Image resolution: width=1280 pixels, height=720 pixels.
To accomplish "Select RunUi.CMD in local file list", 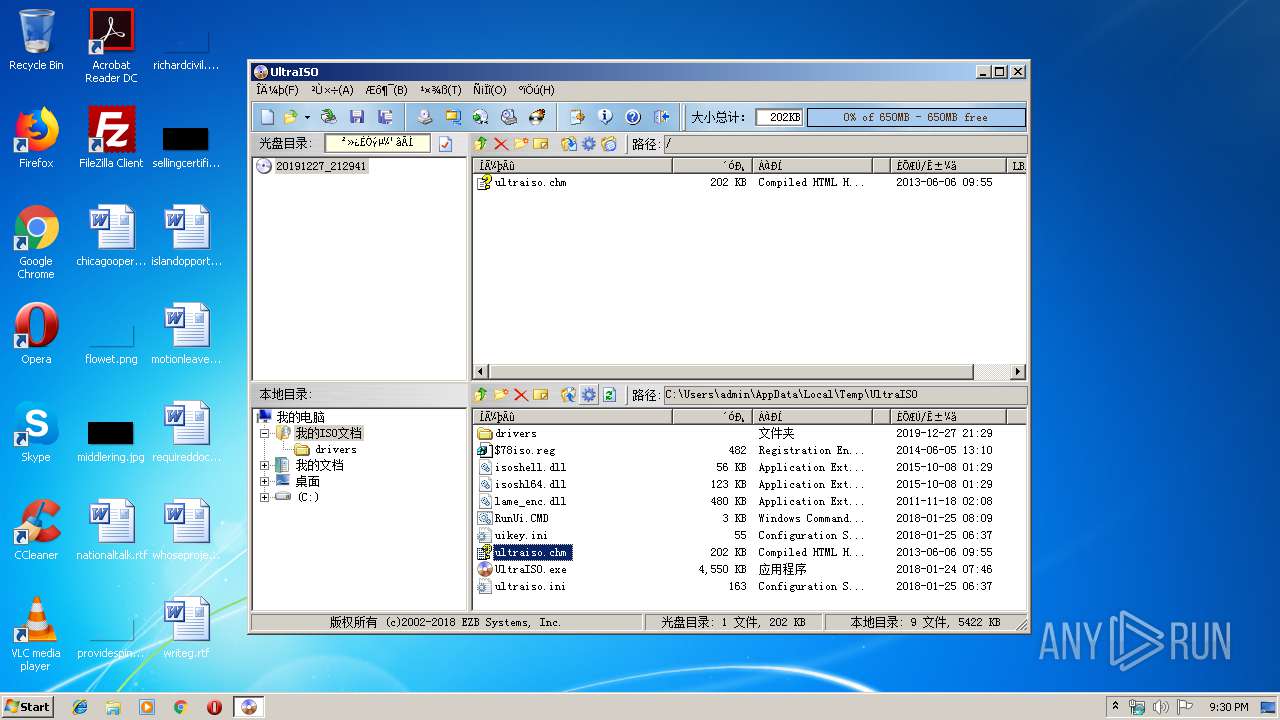I will pos(521,518).
